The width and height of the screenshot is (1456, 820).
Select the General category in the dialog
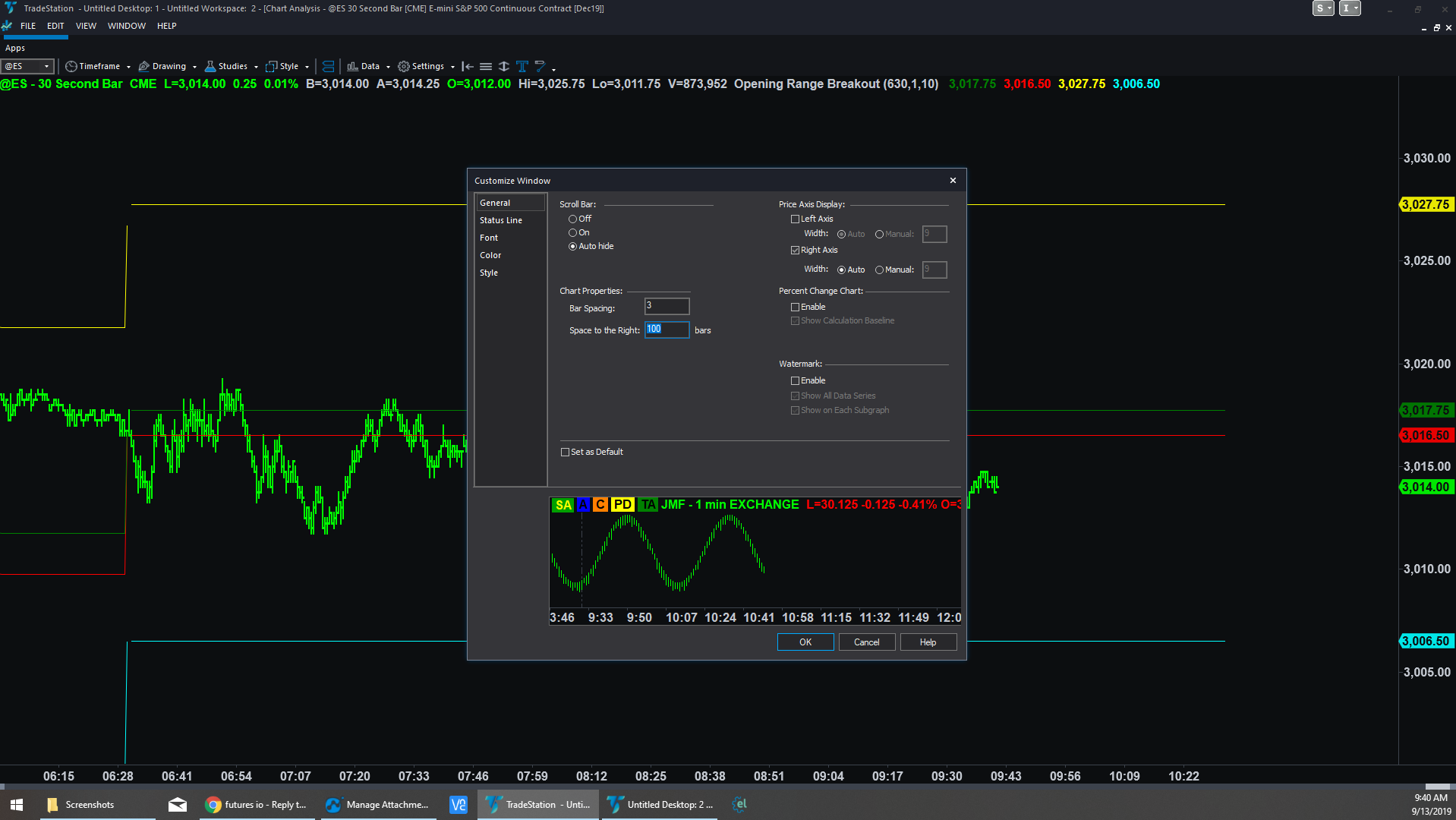click(x=510, y=203)
